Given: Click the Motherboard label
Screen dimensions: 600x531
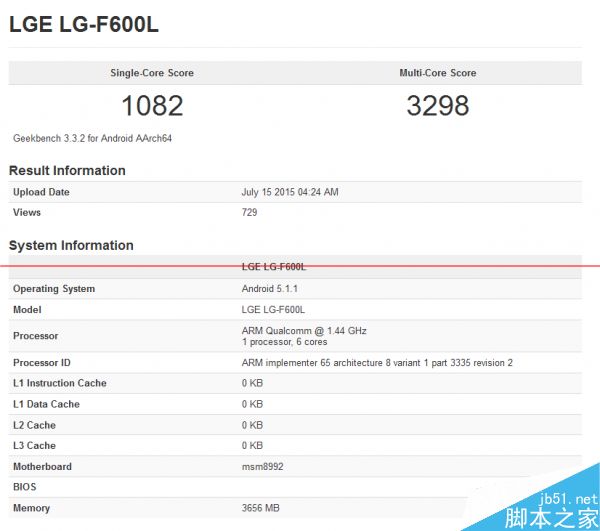Looking at the screenshot, I should (x=42, y=466).
